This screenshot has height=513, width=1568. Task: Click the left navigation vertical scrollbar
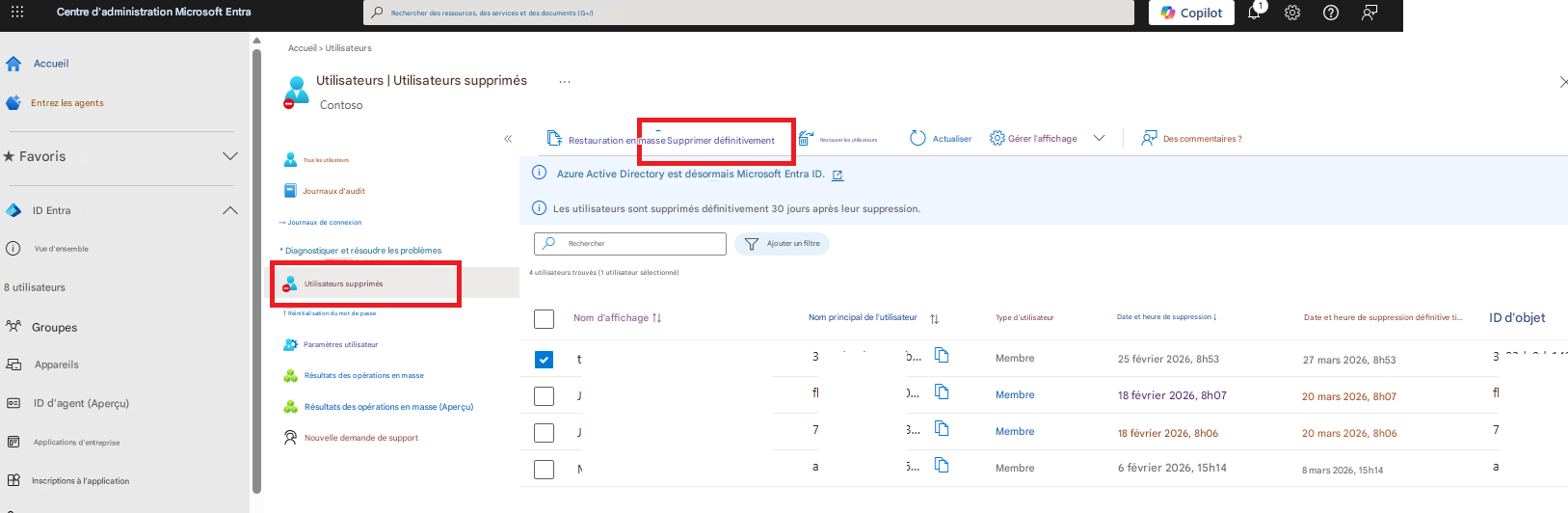256,270
